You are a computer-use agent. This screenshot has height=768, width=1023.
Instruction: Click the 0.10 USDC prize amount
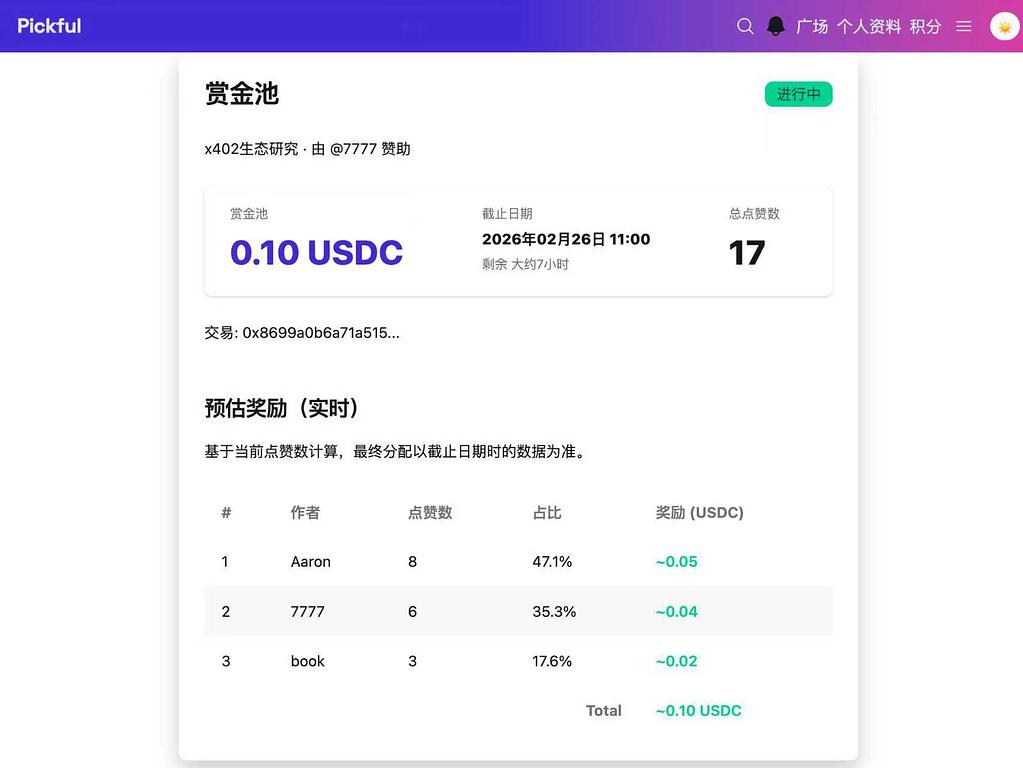click(x=316, y=253)
